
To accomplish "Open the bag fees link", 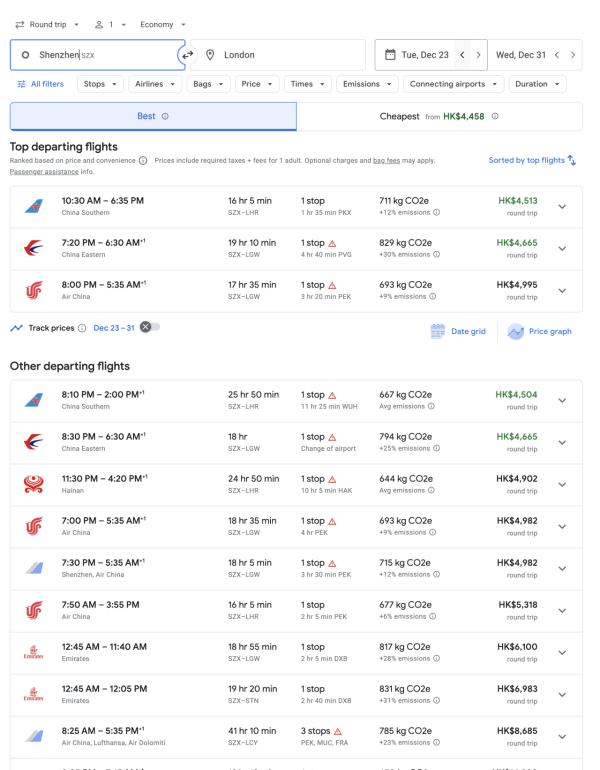I will [x=386, y=160].
